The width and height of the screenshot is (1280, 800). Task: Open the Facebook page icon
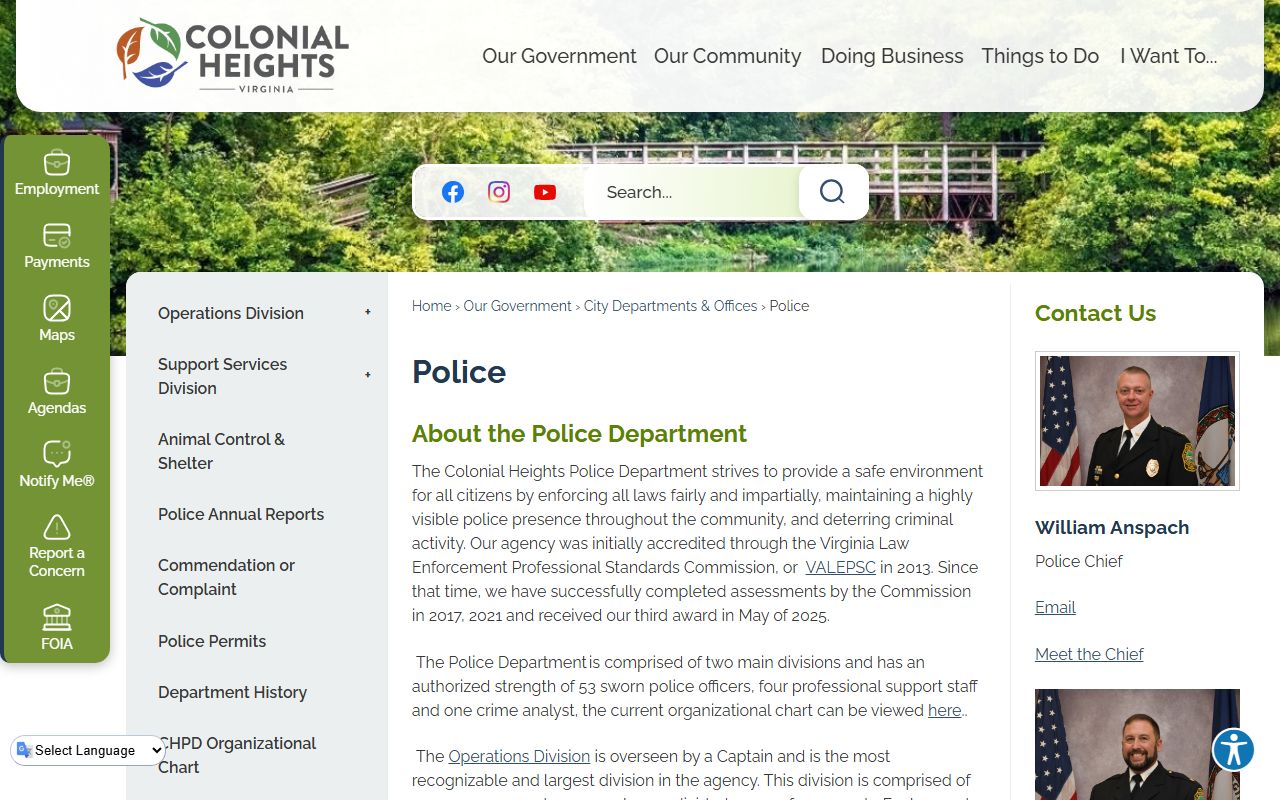click(453, 192)
